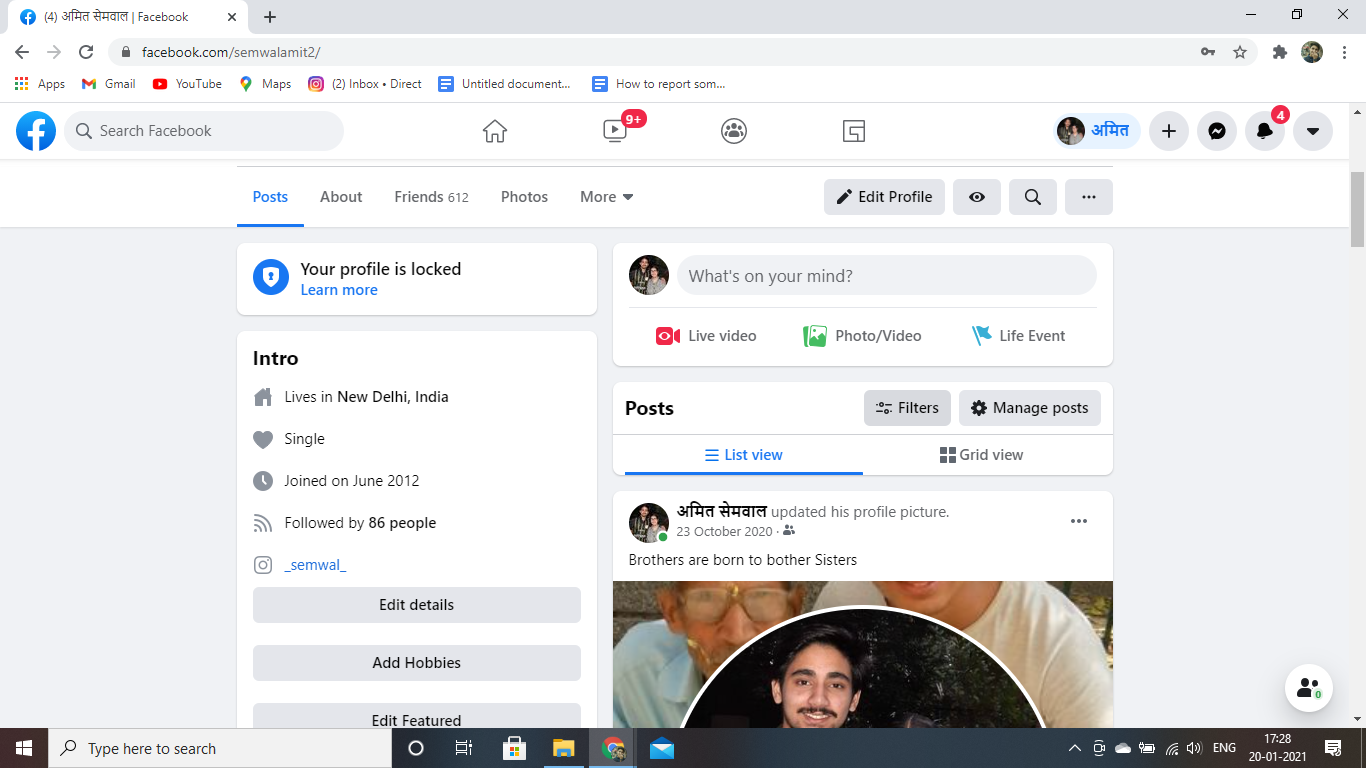Open Task View on the taskbar

[x=464, y=748]
